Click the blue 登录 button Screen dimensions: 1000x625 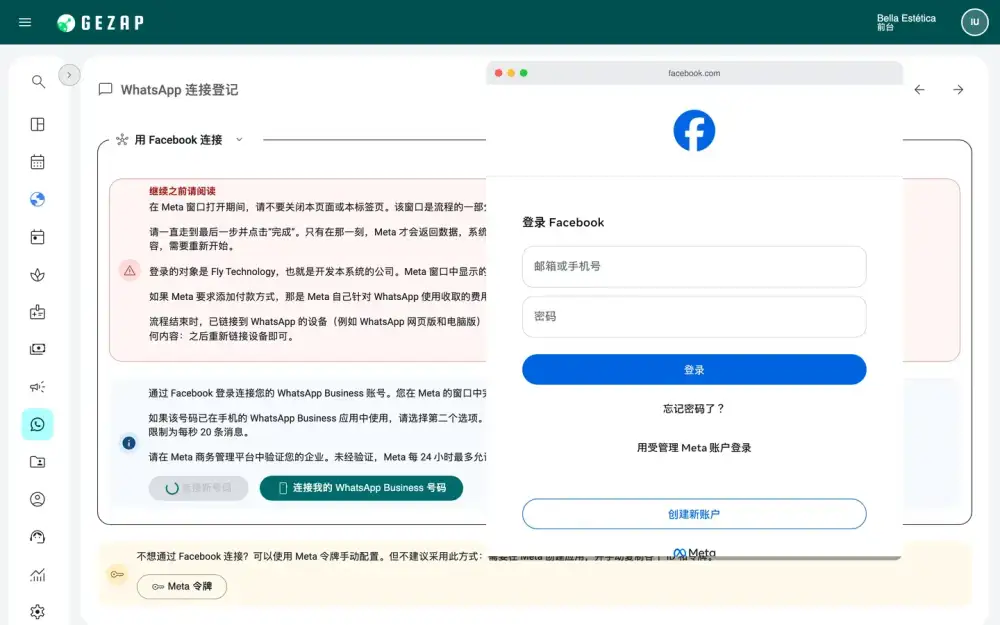click(694, 370)
